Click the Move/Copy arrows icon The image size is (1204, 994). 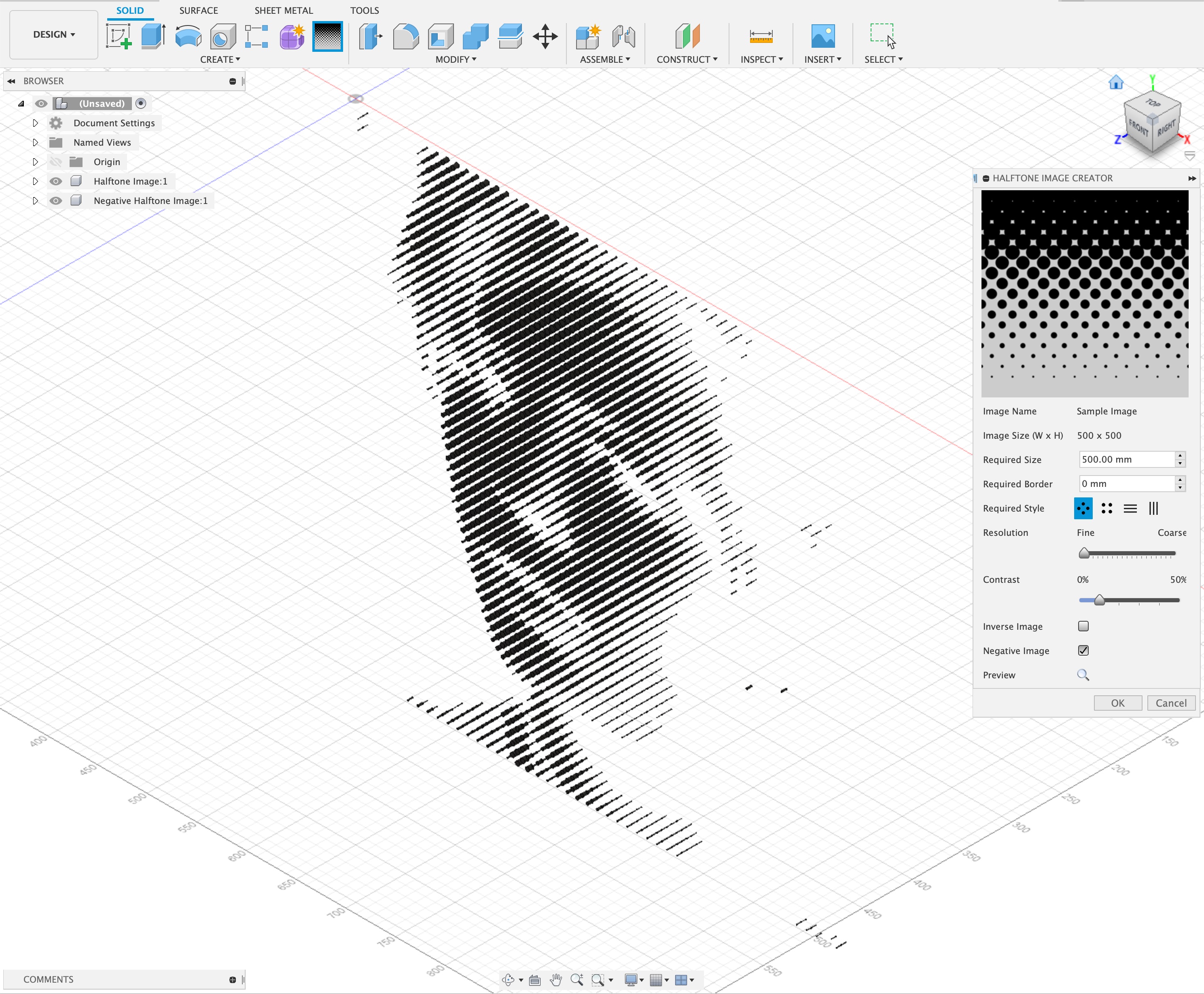(545, 36)
